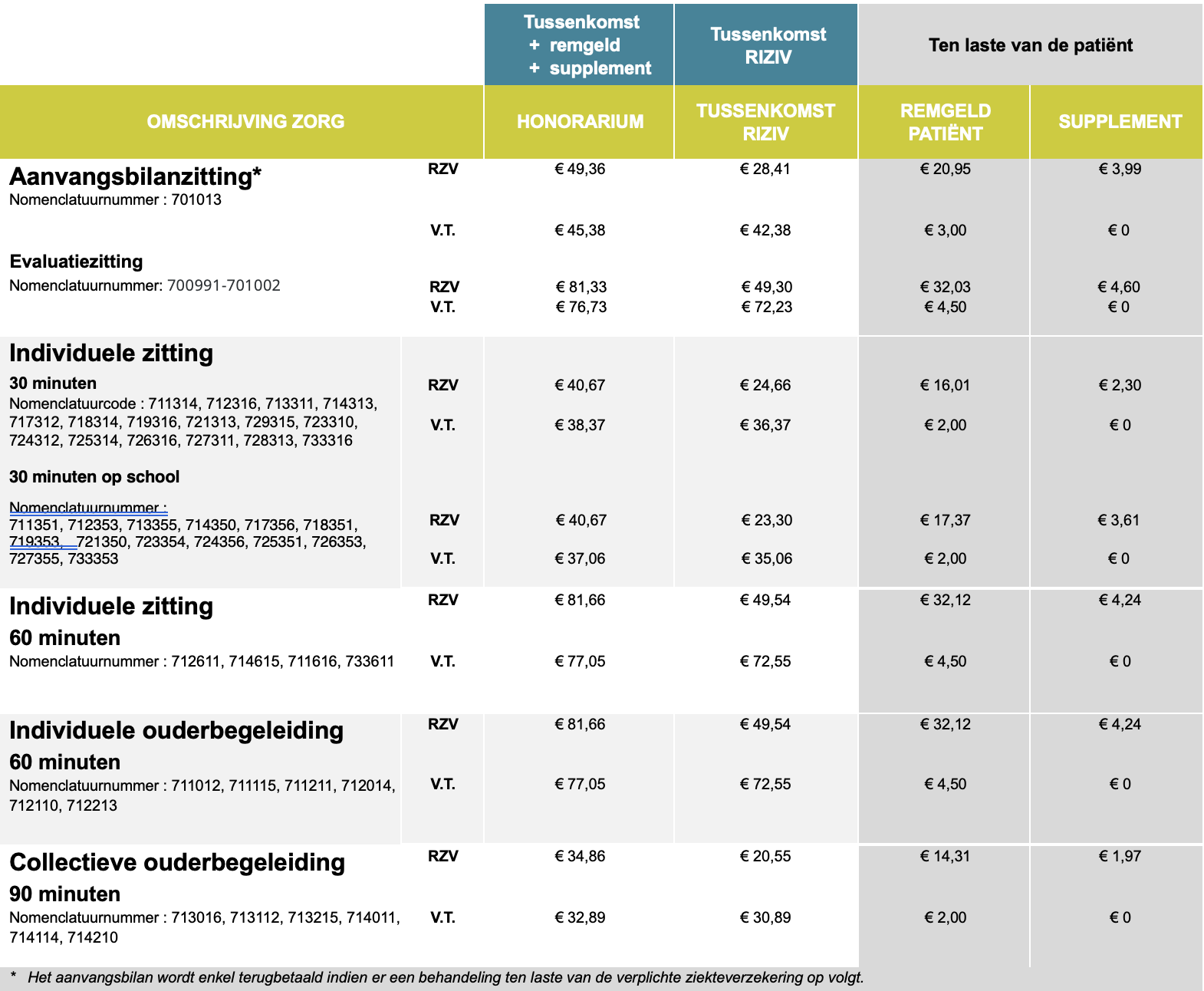Select the € 3,99 supplement value
This screenshot has width=1204, height=991.
click(1120, 170)
